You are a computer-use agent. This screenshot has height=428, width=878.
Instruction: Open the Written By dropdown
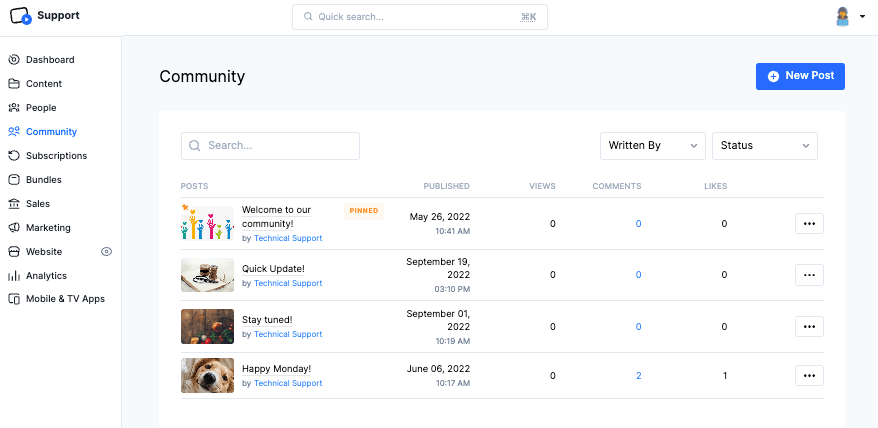[653, 146]
